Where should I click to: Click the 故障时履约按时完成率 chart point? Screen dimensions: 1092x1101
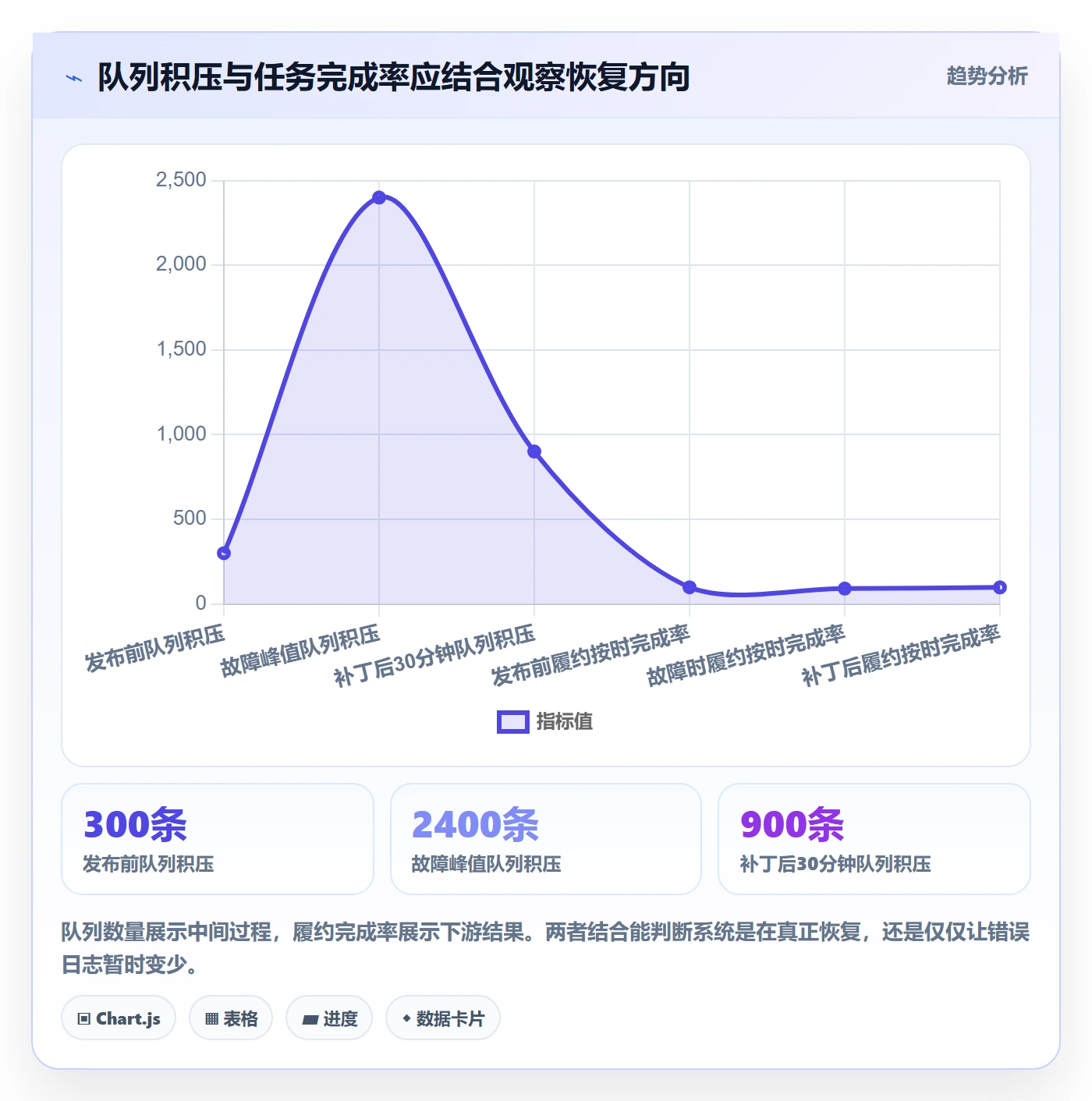pos(845,589)
